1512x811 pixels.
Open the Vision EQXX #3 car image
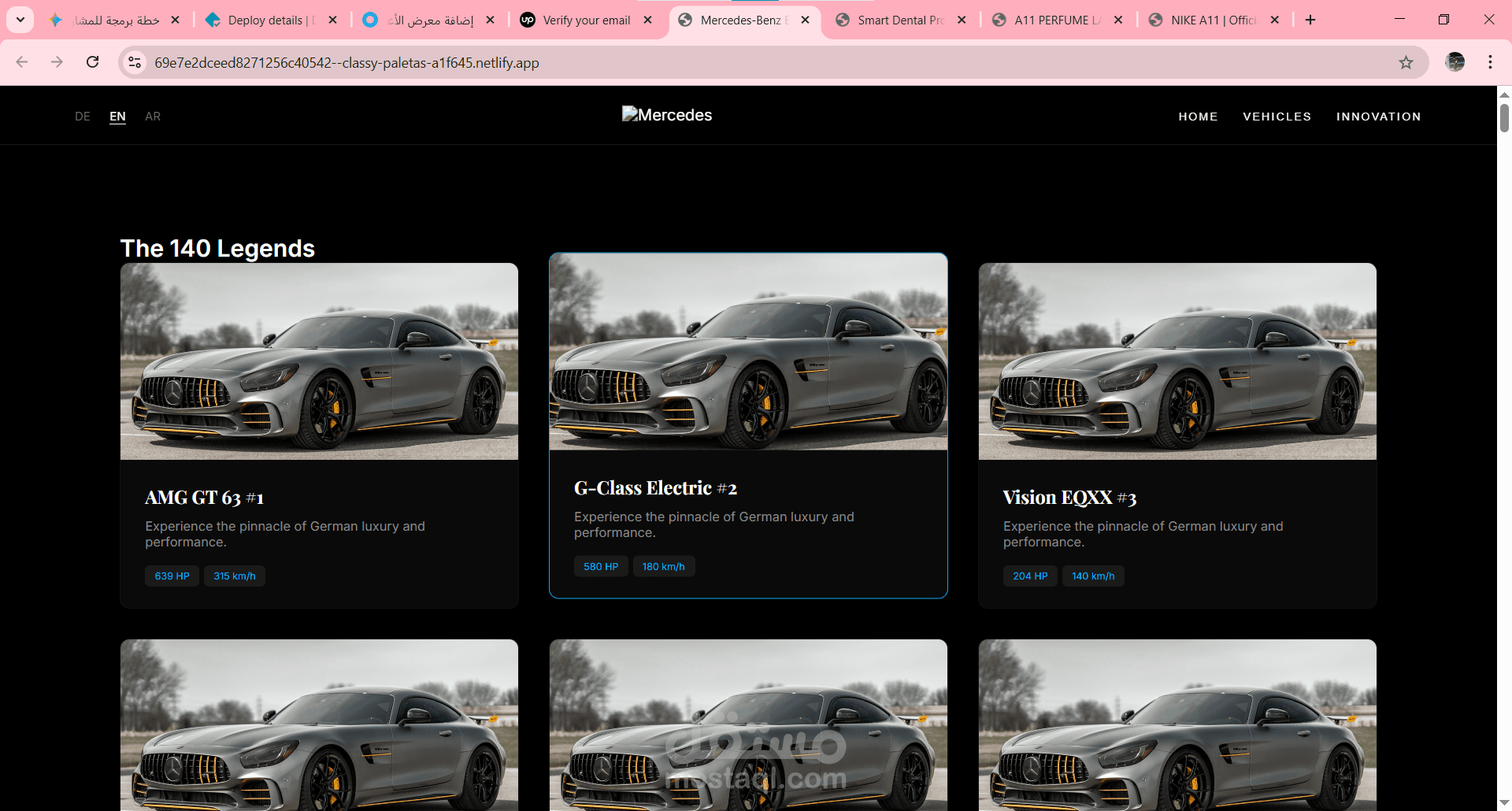(1177, 361)
